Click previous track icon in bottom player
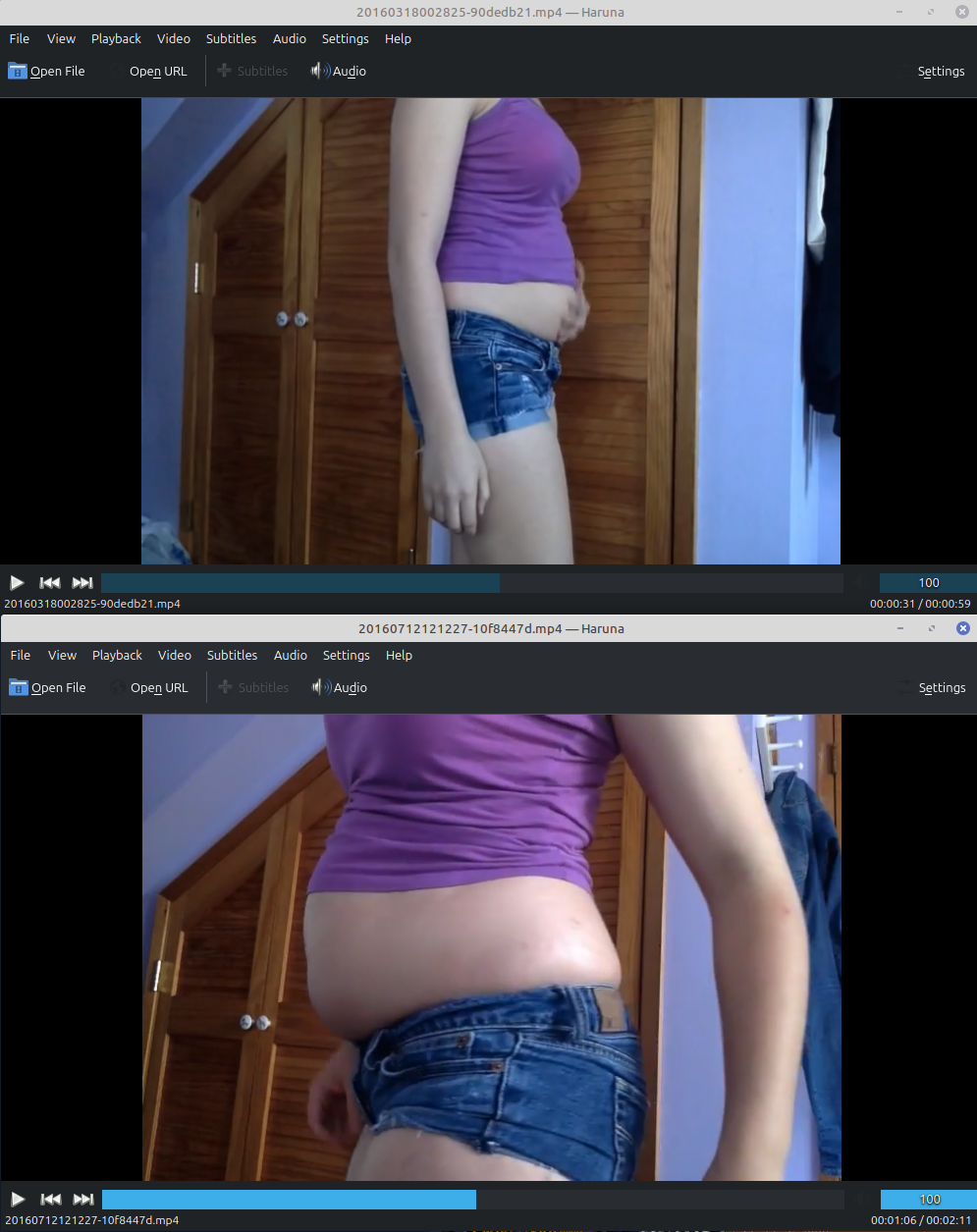The width and height of the screenshot is (977, 1232). point(50,1199)
